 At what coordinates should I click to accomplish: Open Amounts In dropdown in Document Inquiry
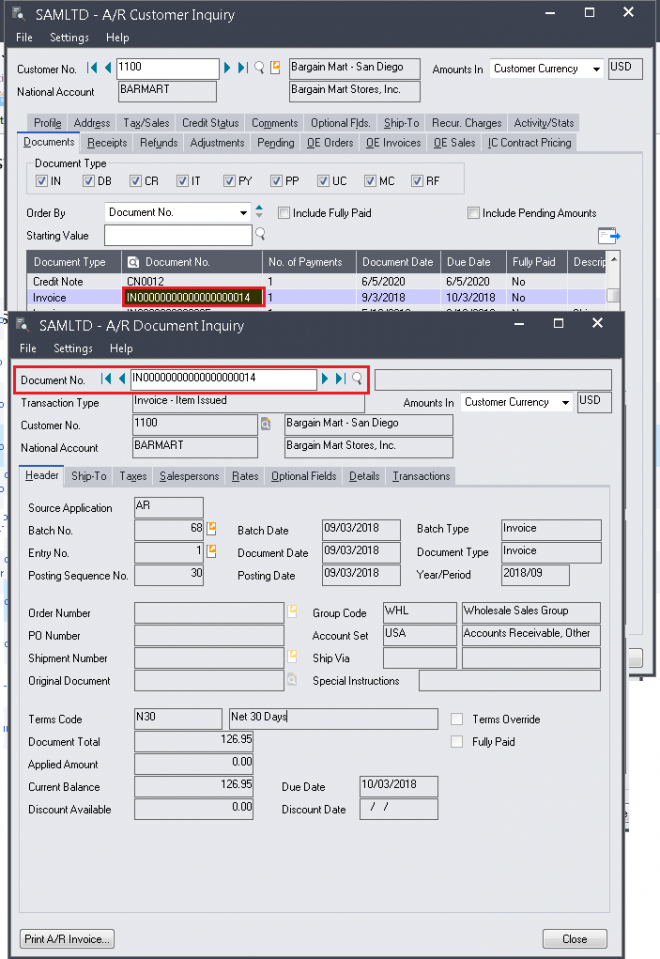tap(566, 402)
